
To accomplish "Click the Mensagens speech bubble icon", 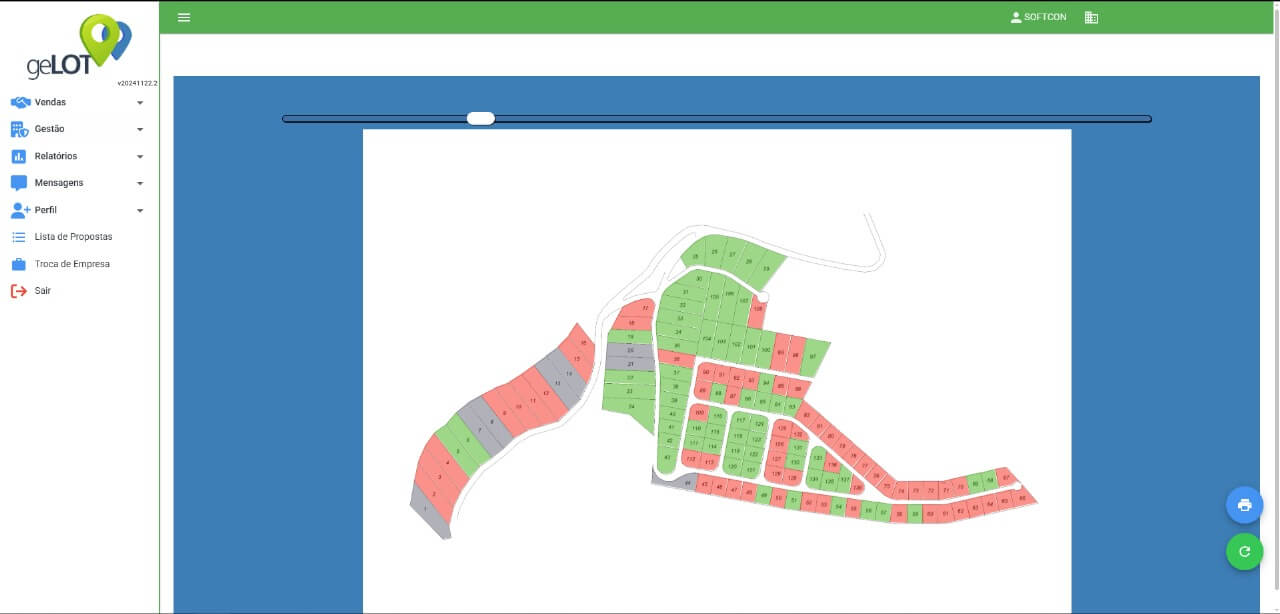I will click(18, 182).
